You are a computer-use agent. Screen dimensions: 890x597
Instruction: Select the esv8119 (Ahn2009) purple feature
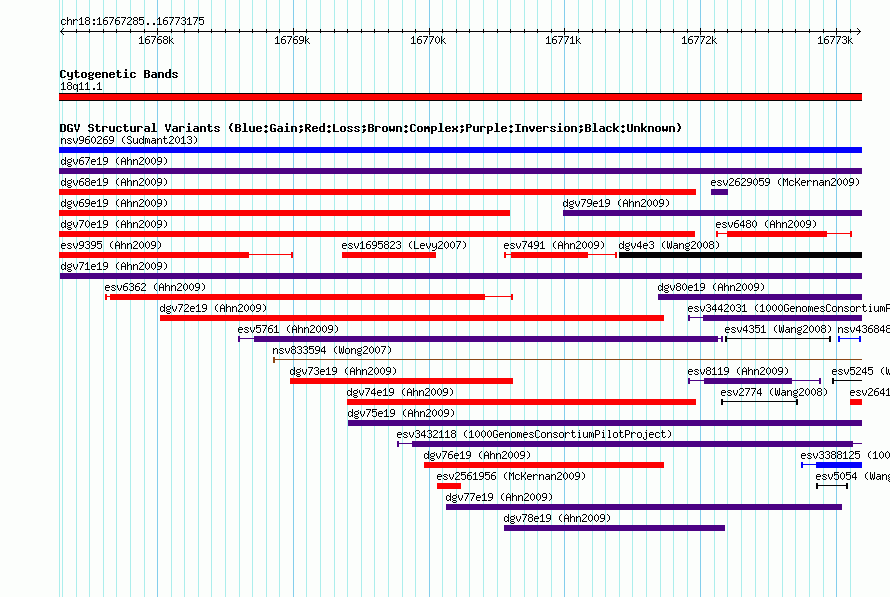754,381
